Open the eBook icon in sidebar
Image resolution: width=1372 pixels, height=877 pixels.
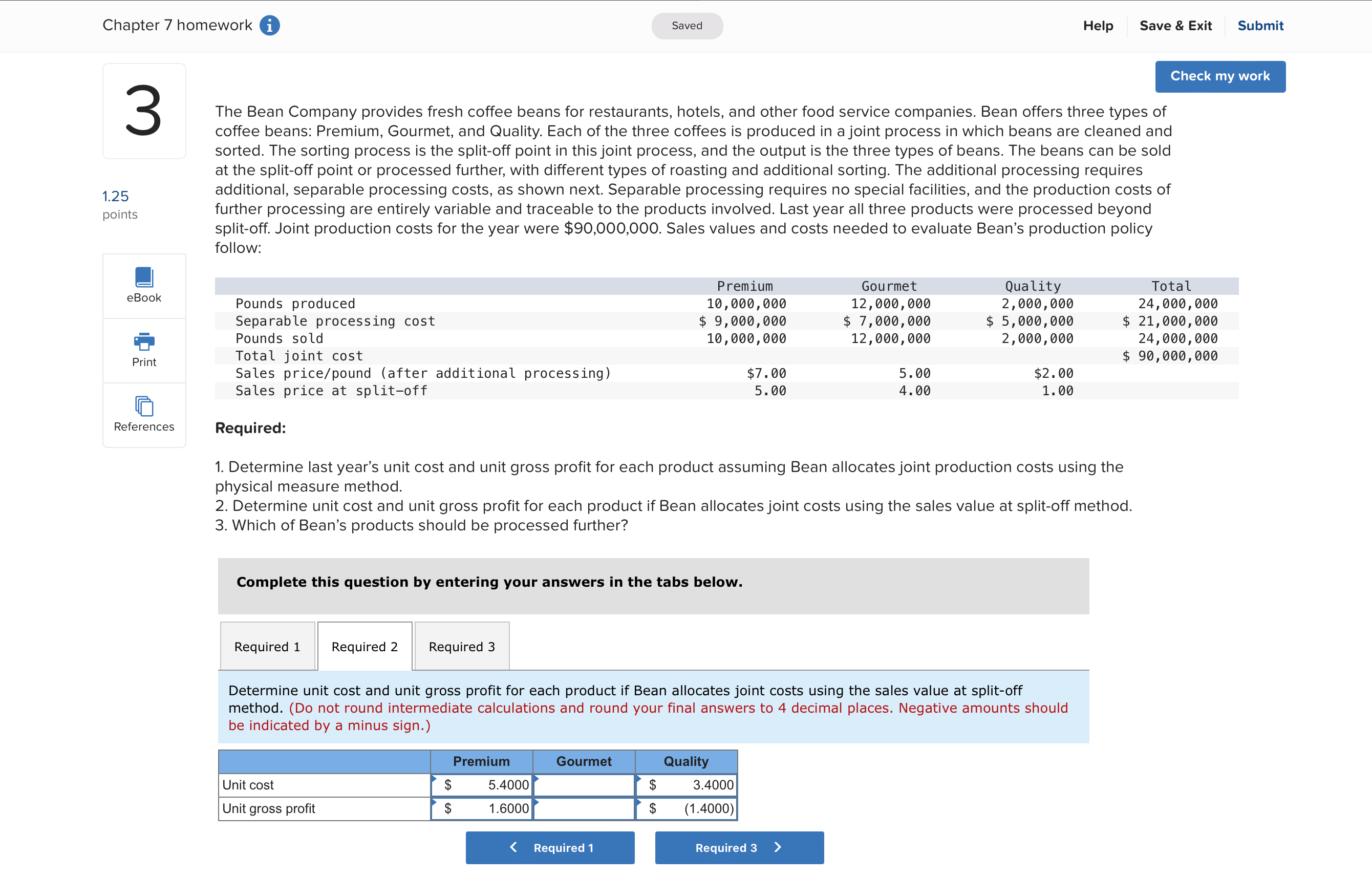pyautogui.click(x=143, y=277)
